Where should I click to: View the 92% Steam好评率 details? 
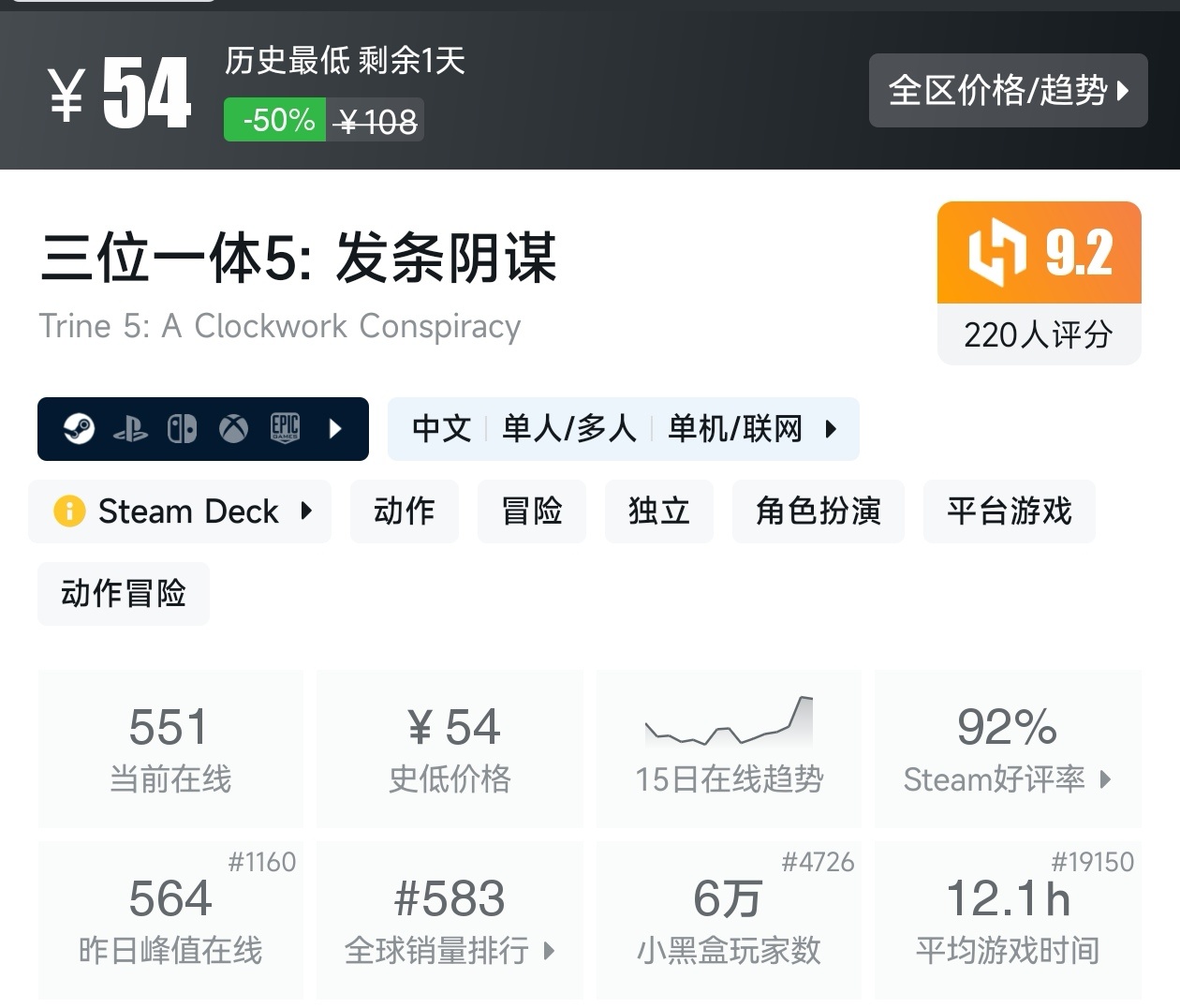pos(1007,749)
